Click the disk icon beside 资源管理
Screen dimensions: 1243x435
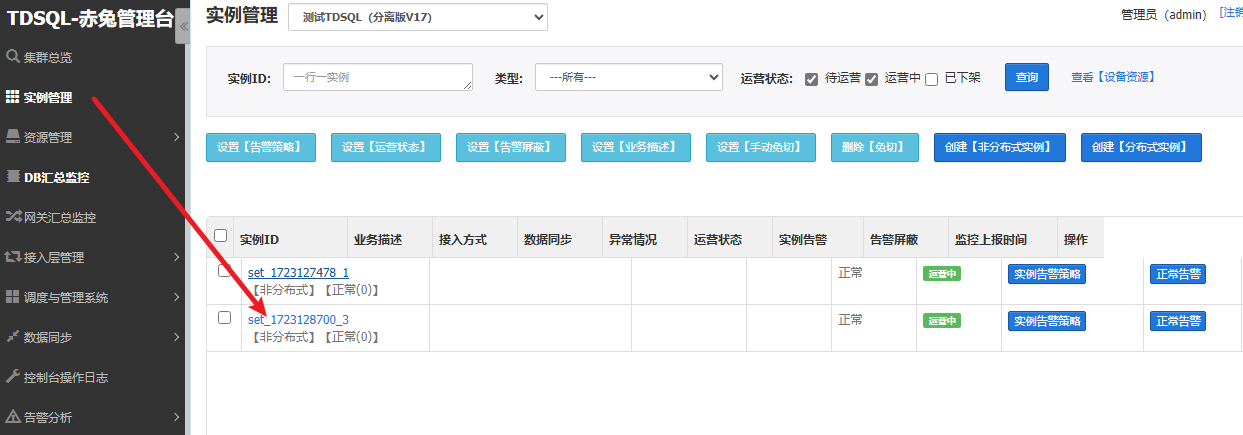(x=13, y=137)
